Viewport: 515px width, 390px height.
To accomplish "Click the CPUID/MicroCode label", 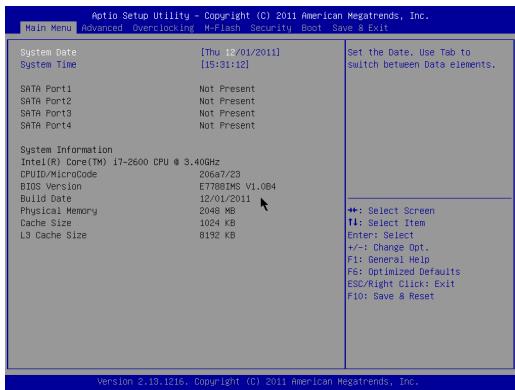I will click(x=59, y=174).
